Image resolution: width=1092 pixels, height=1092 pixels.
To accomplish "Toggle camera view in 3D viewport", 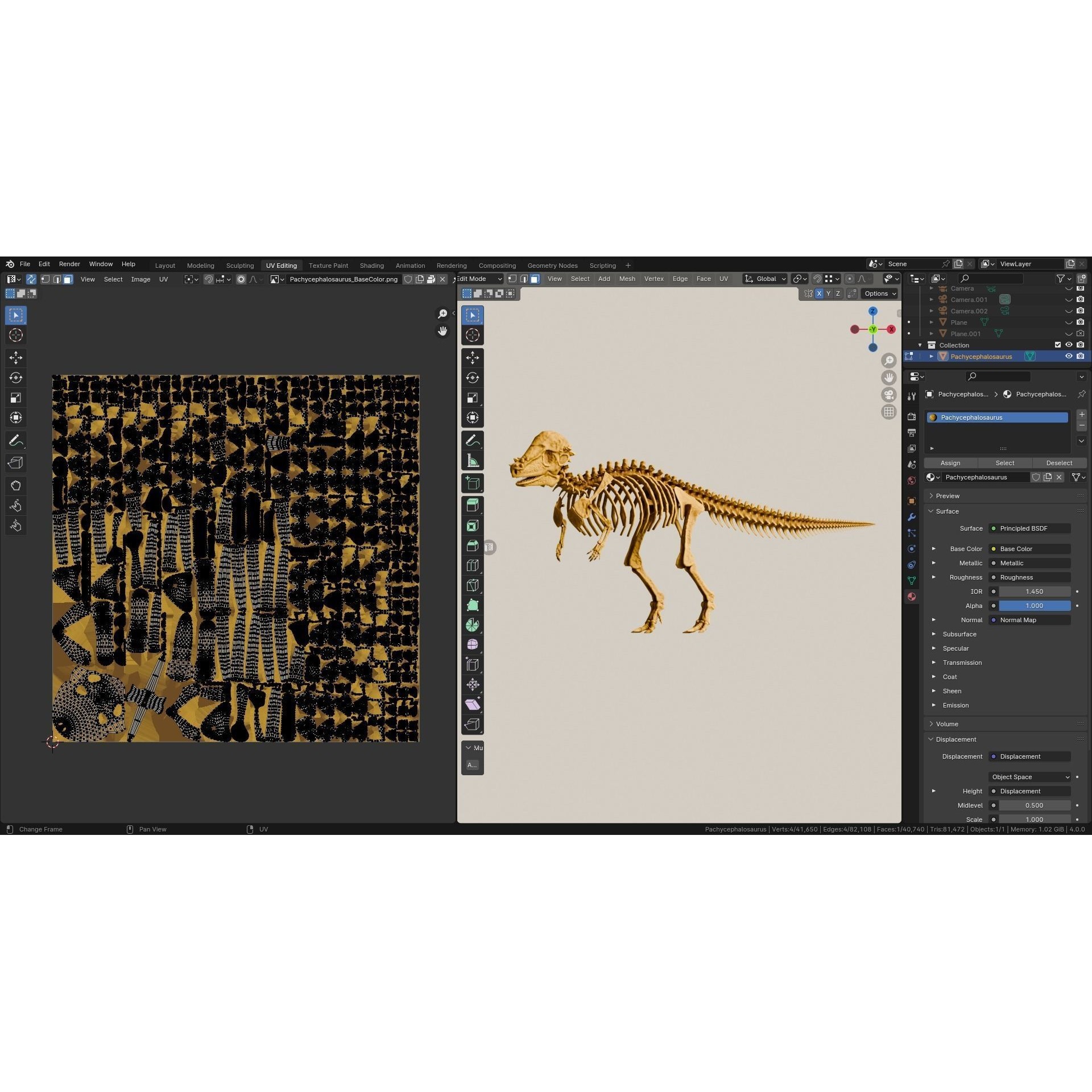I will pos(888,395).
